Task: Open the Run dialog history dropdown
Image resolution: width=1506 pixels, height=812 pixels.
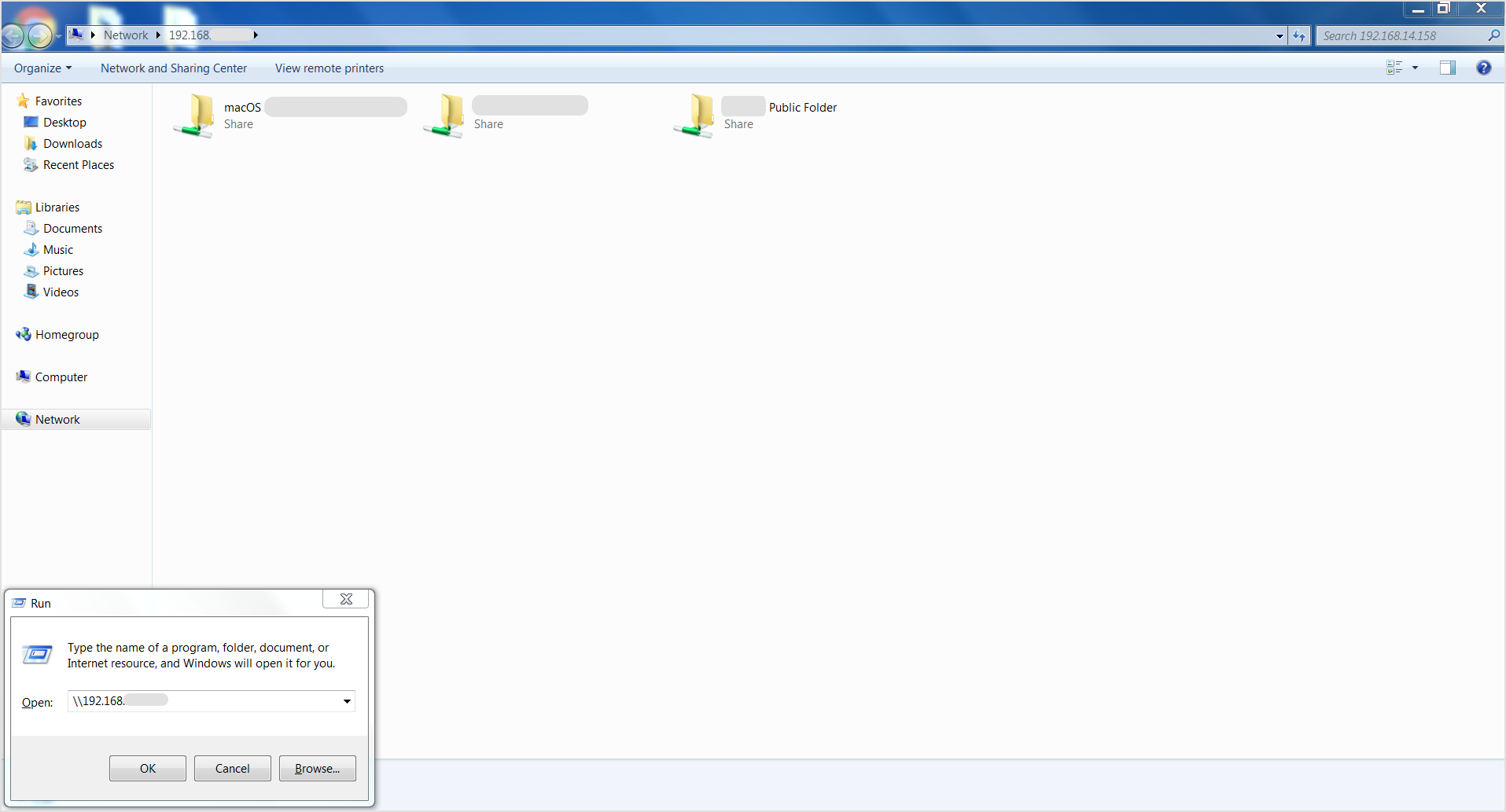Action: tap(346, 701)
